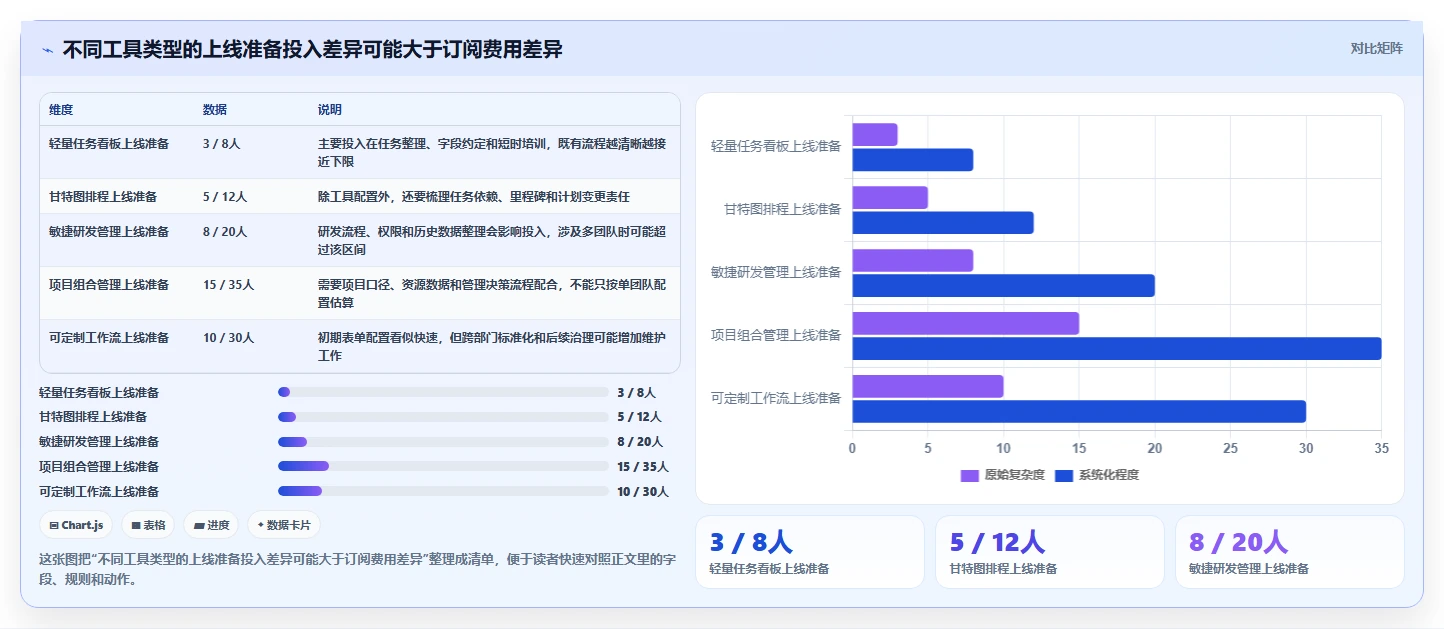Click the blue chart bar for 敏捷研发管理上线准备
Image resolution: width=1444 pixels, height=629 pixels.
click(1003, 286)
